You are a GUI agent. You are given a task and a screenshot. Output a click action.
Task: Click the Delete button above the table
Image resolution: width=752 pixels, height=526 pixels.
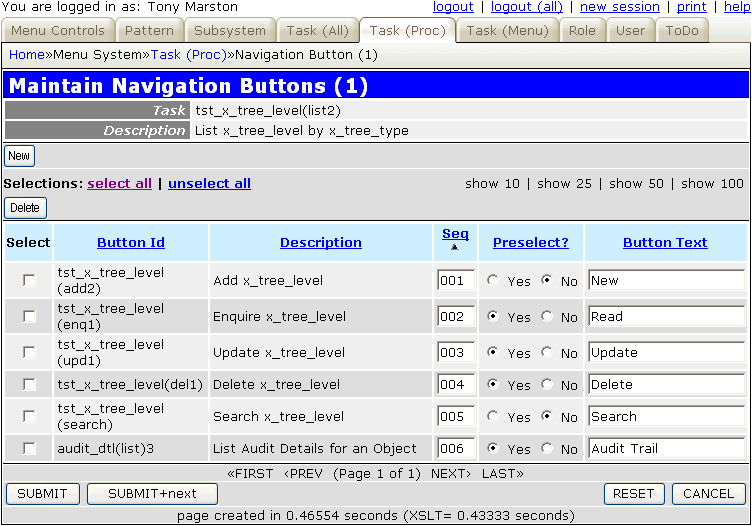click(25, 208)
